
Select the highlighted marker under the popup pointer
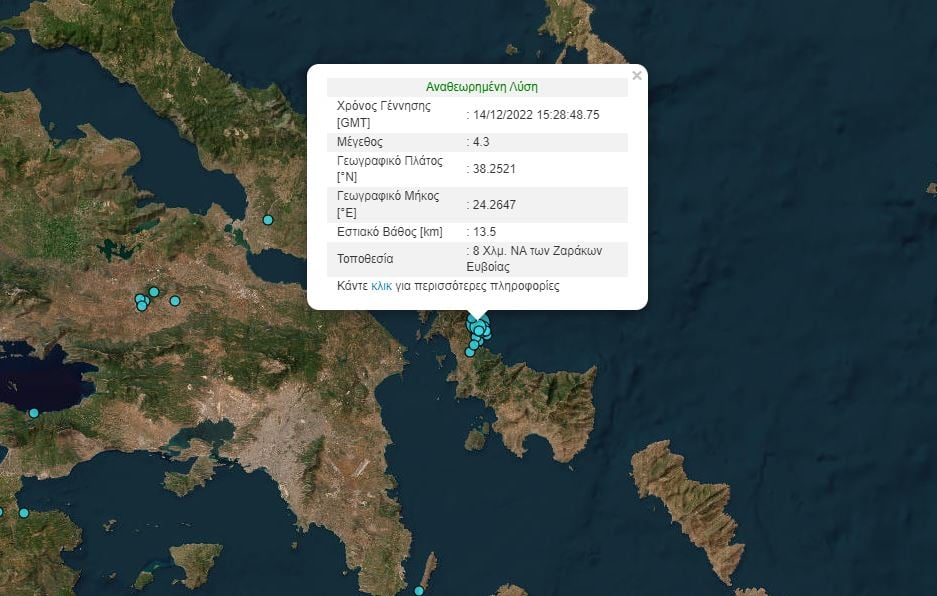479,330
